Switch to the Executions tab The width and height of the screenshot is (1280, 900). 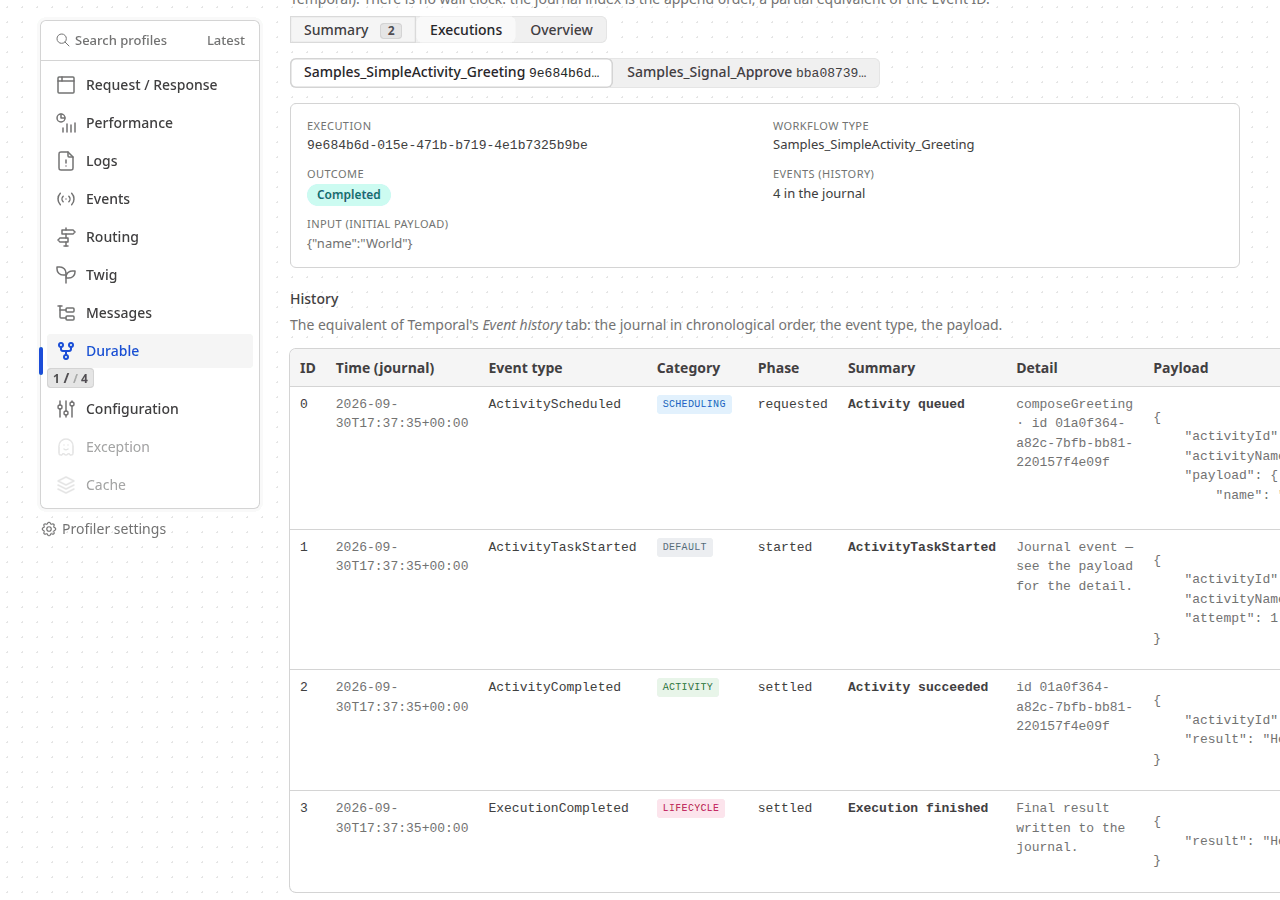pyautogui.click(x=466, y=30)
